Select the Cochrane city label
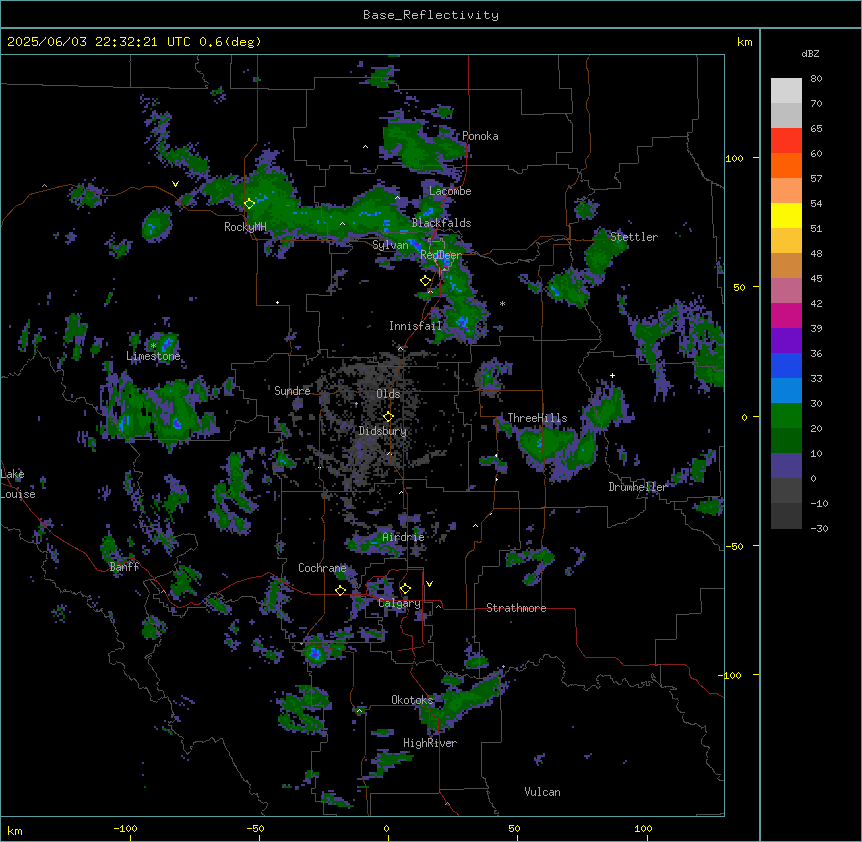This screenshot has width=862, height=842. point(322,568)
